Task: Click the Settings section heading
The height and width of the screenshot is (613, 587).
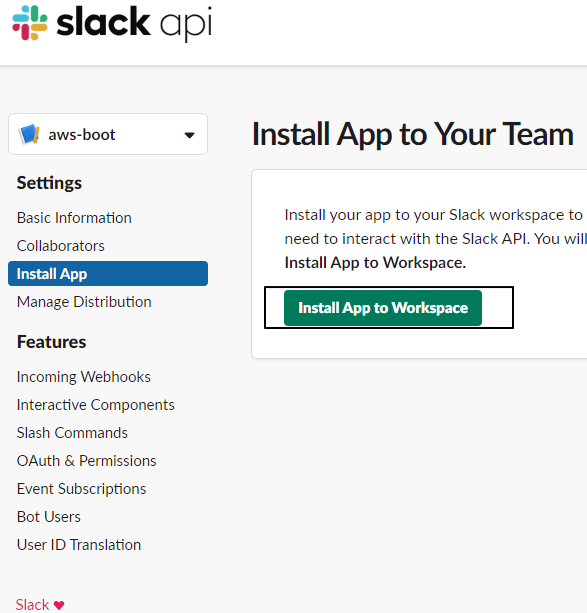Action: coord(49,183)
